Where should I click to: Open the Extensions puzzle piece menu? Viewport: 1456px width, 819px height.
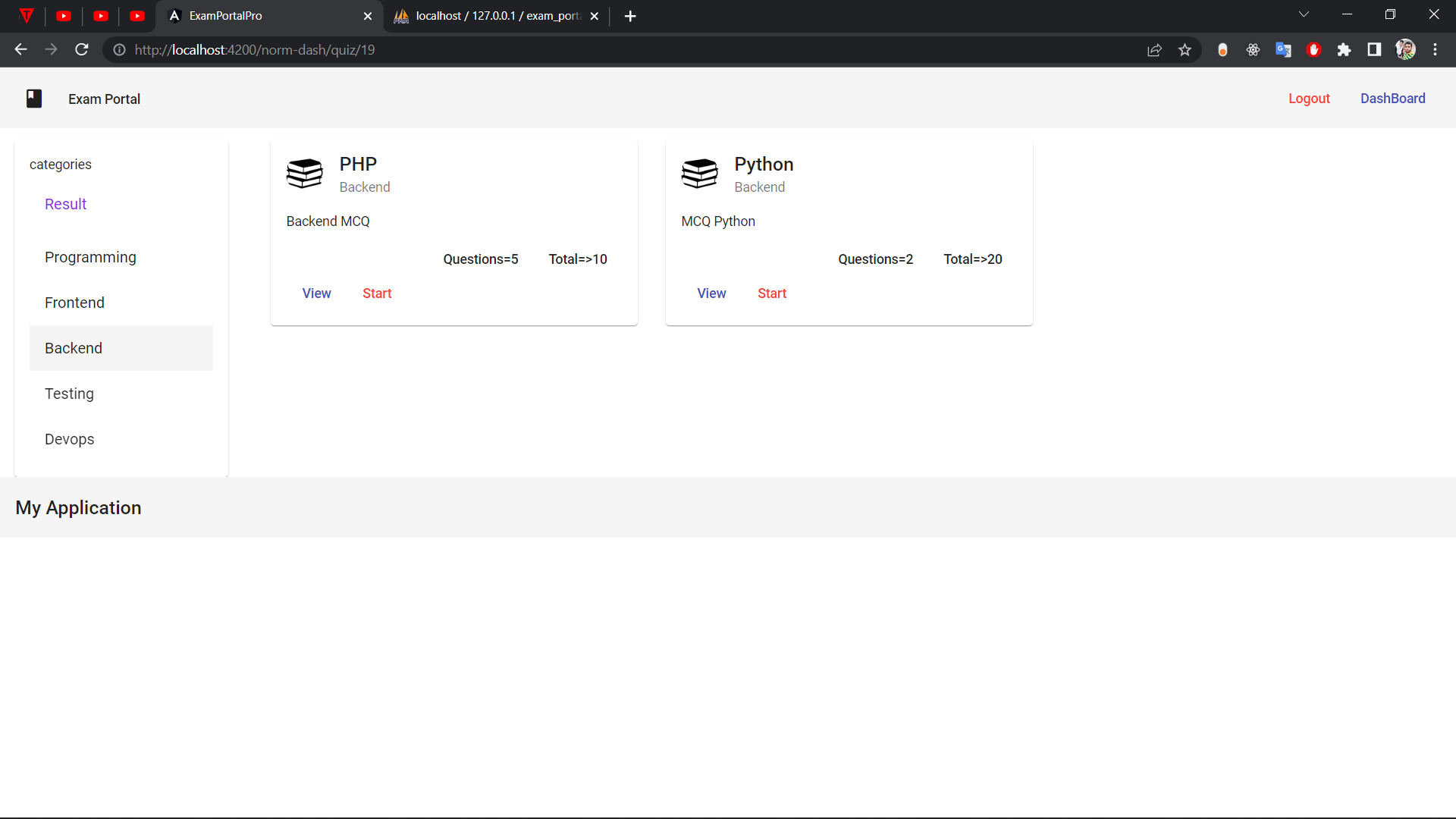pyautogui.click(x=1345, y=49)
